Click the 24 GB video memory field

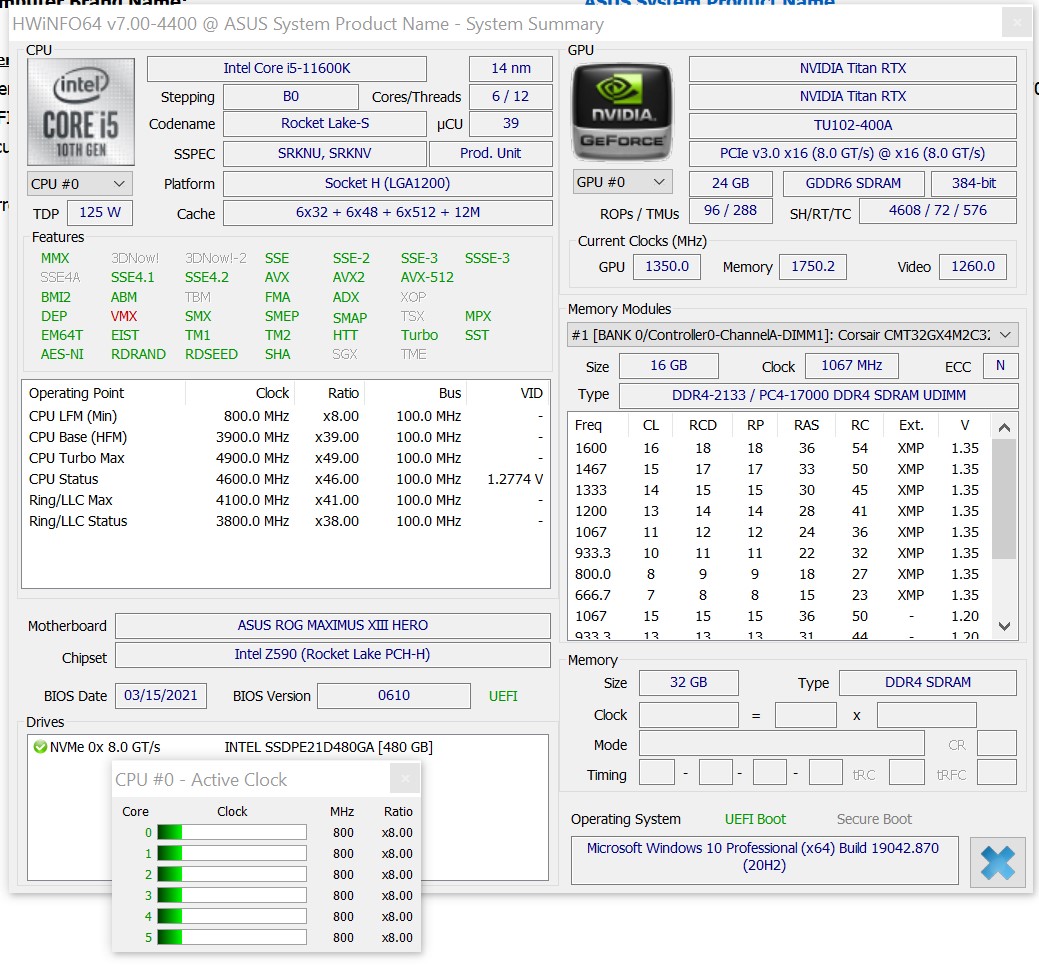pyautogui.click(x=731, y=184)
